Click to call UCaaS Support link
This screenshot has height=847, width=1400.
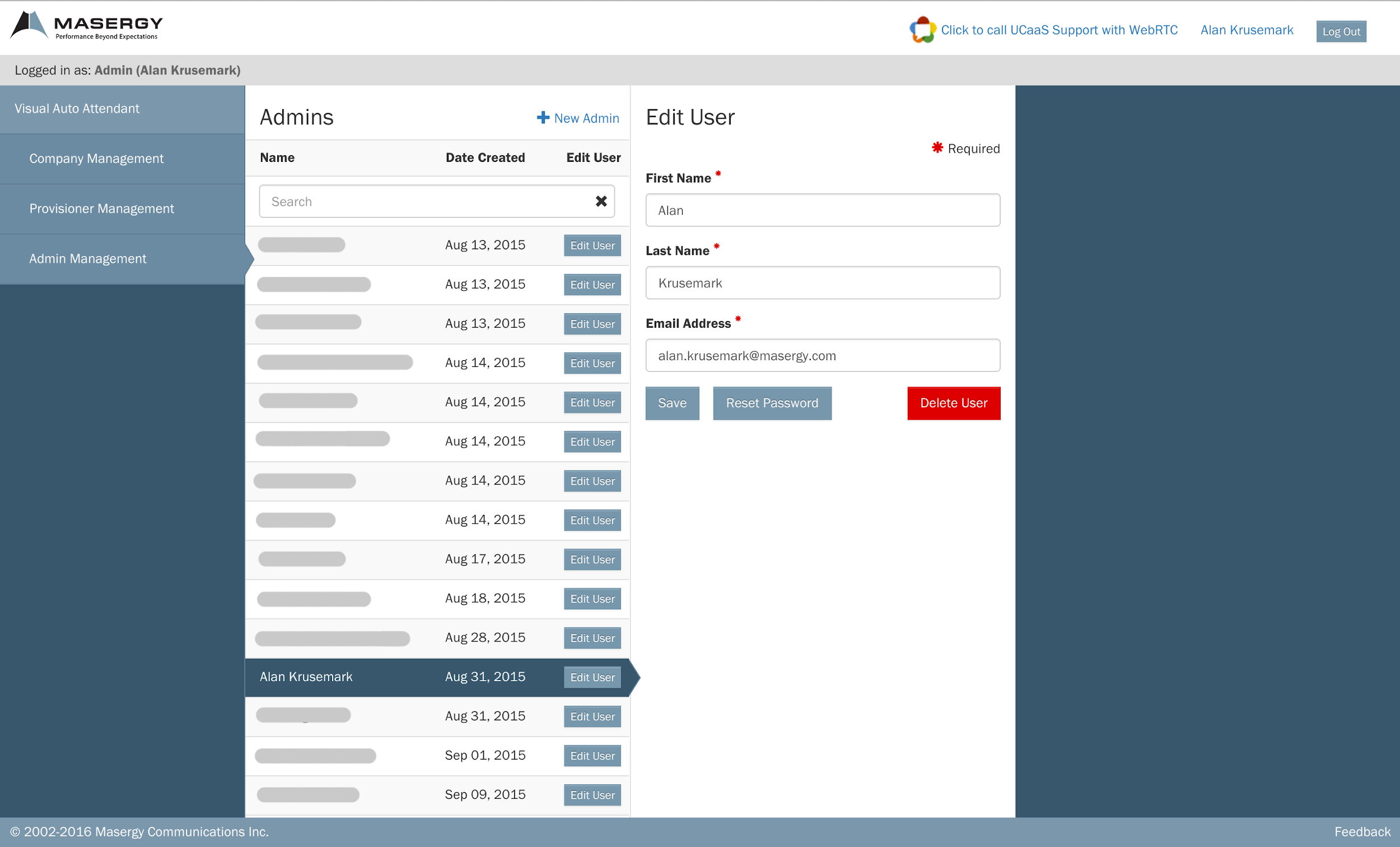(x=1058, y=30)
